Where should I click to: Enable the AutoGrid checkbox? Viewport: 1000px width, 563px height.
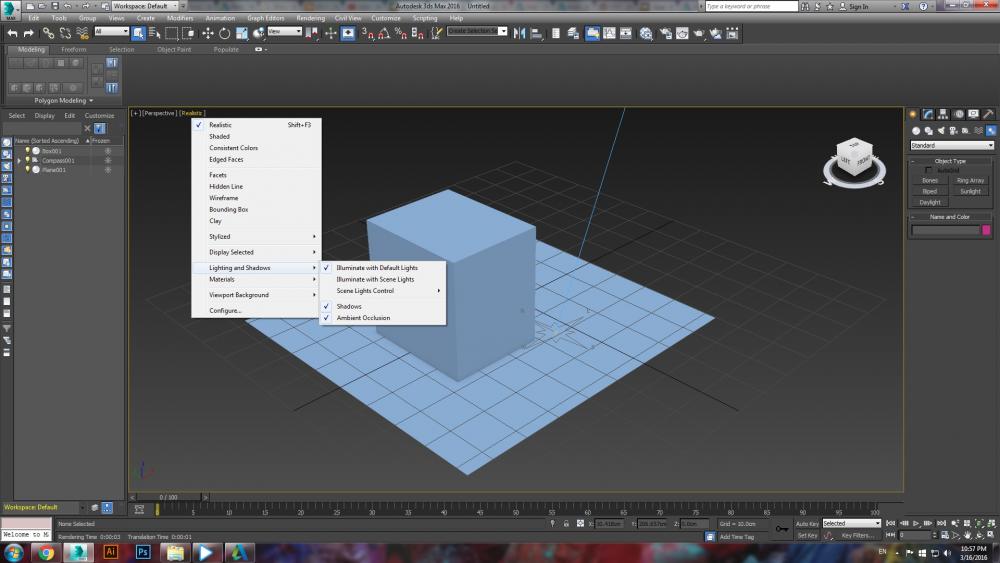tap(929, 170)
